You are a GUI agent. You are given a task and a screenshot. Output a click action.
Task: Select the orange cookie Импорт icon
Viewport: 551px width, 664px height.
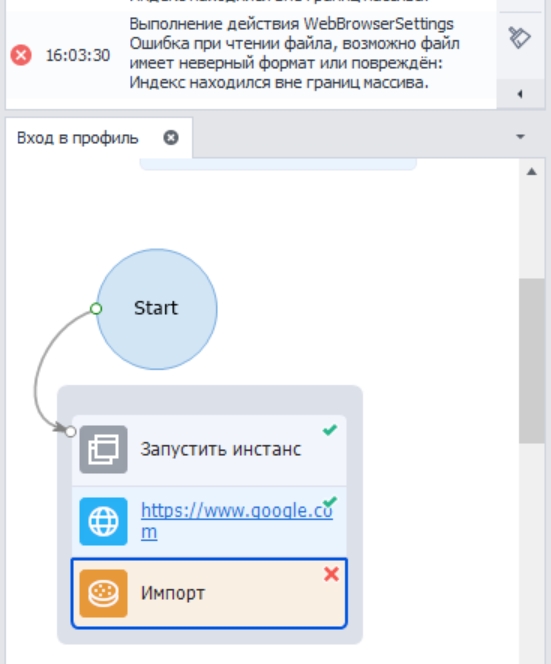103,593
